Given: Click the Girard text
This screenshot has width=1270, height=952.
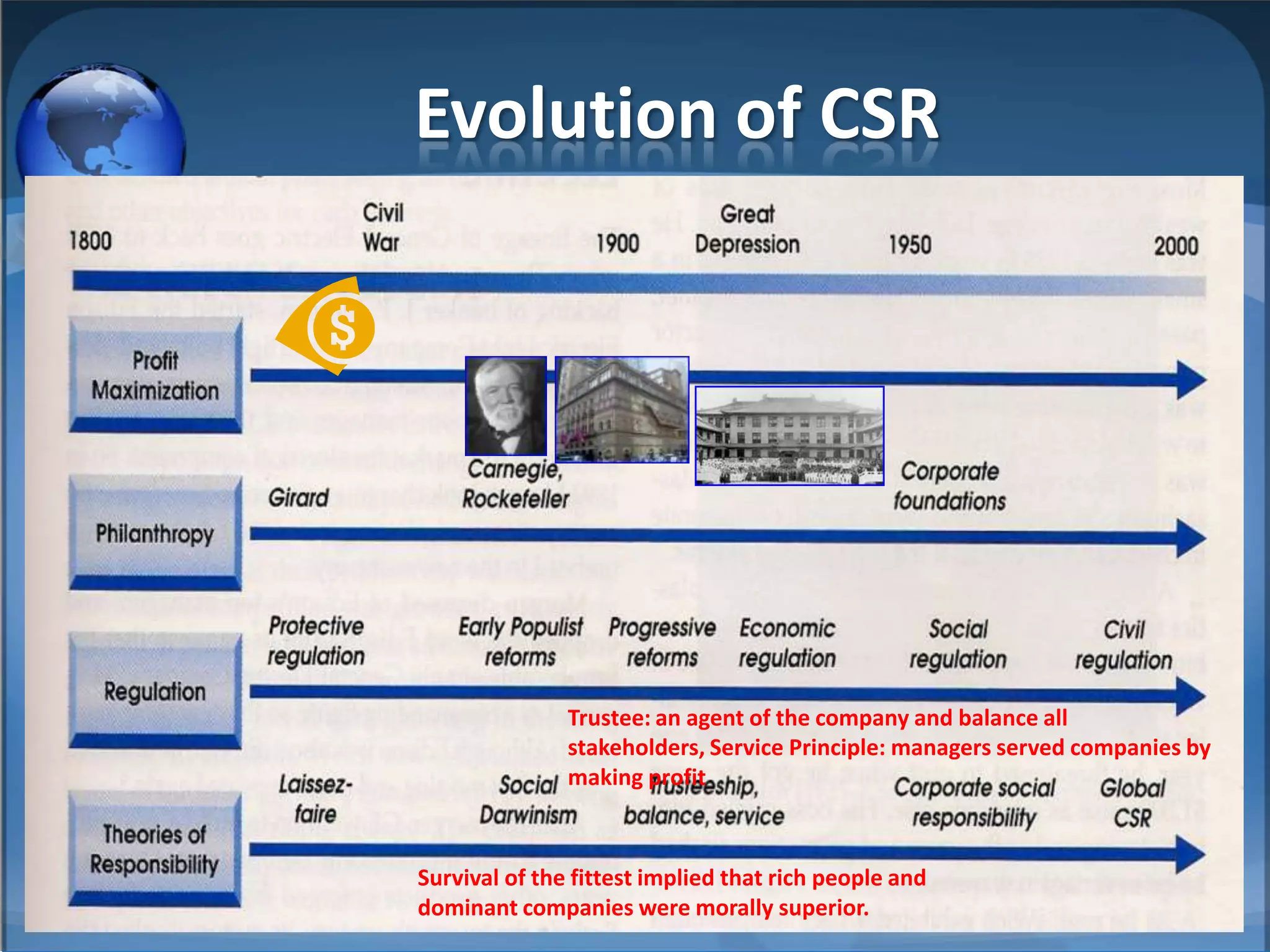Looking at the screenshot, I should click(x=298, y=498).
